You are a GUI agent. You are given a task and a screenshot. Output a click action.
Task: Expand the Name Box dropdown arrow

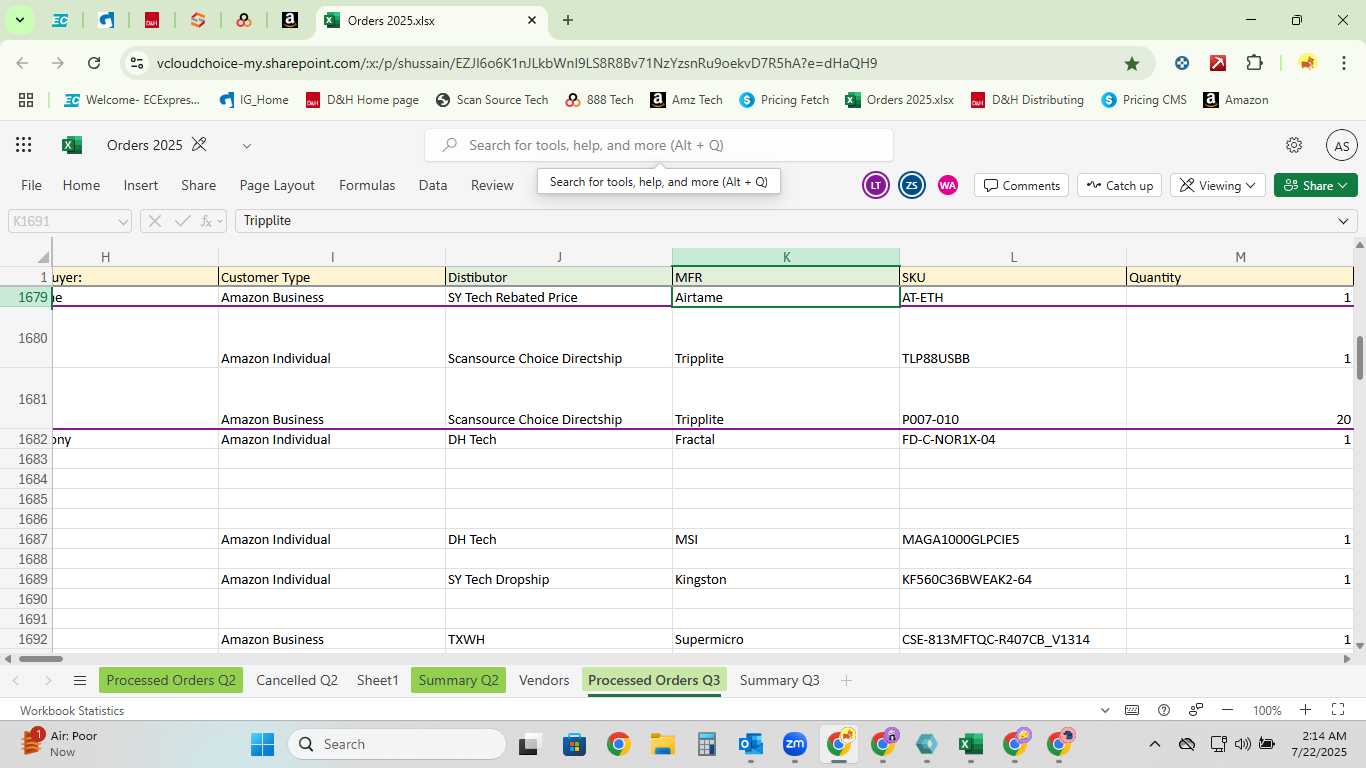tap(123, 221)
